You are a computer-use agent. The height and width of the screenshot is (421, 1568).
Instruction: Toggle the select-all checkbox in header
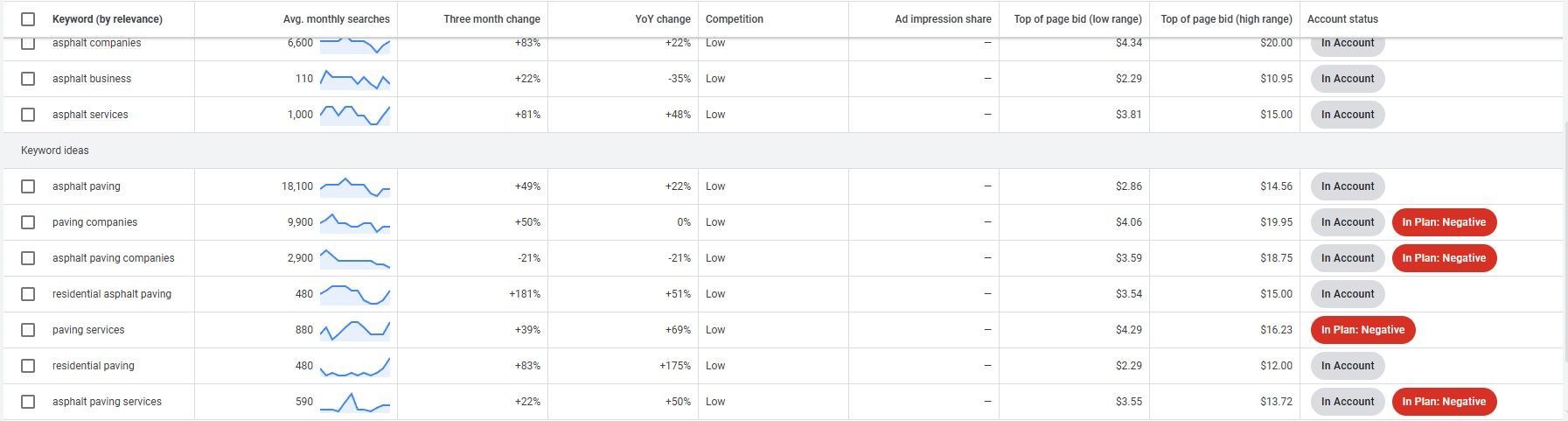point(28,19)
